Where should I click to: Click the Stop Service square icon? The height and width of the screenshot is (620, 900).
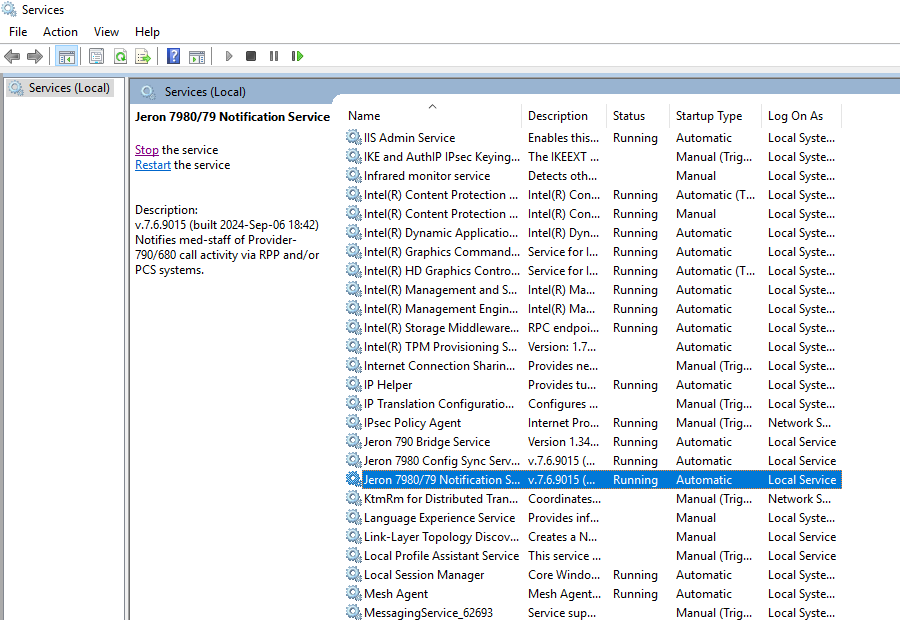click(x=251, y=56)
